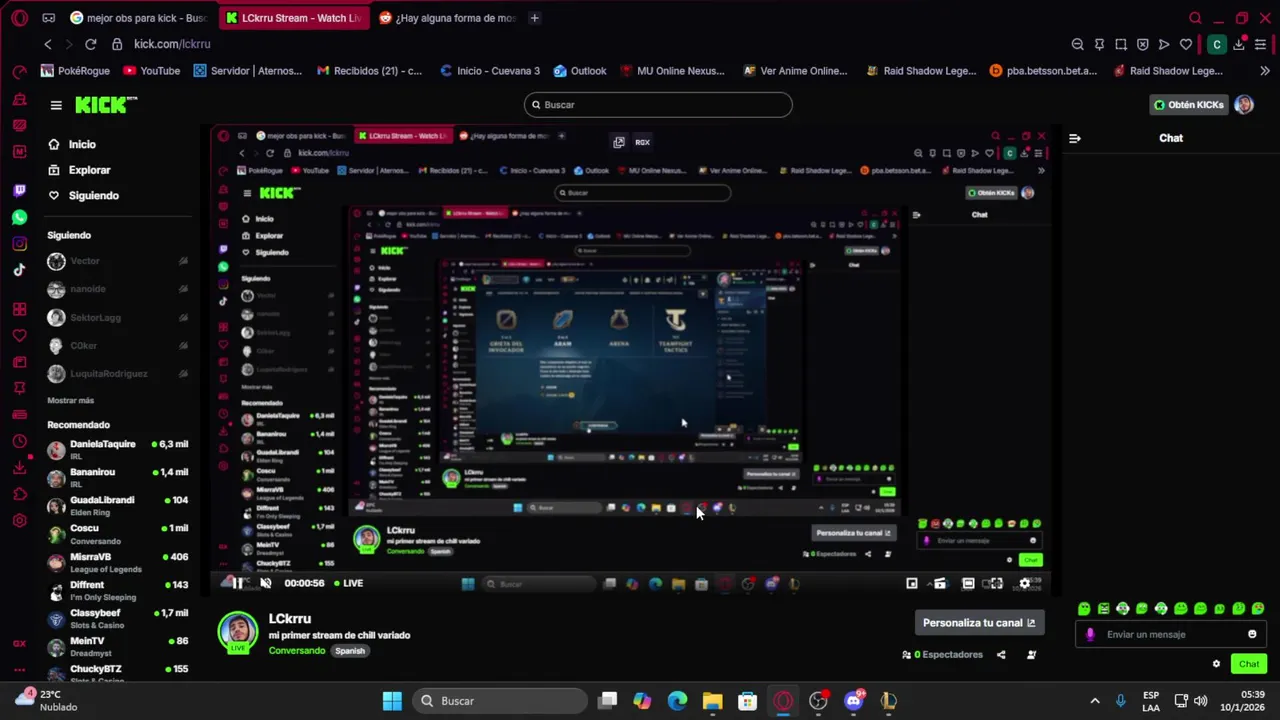Open the PokéRogue bookmark
Image resolution: width=1280 pixels, height=720 pixels.
tap(75, 71)
